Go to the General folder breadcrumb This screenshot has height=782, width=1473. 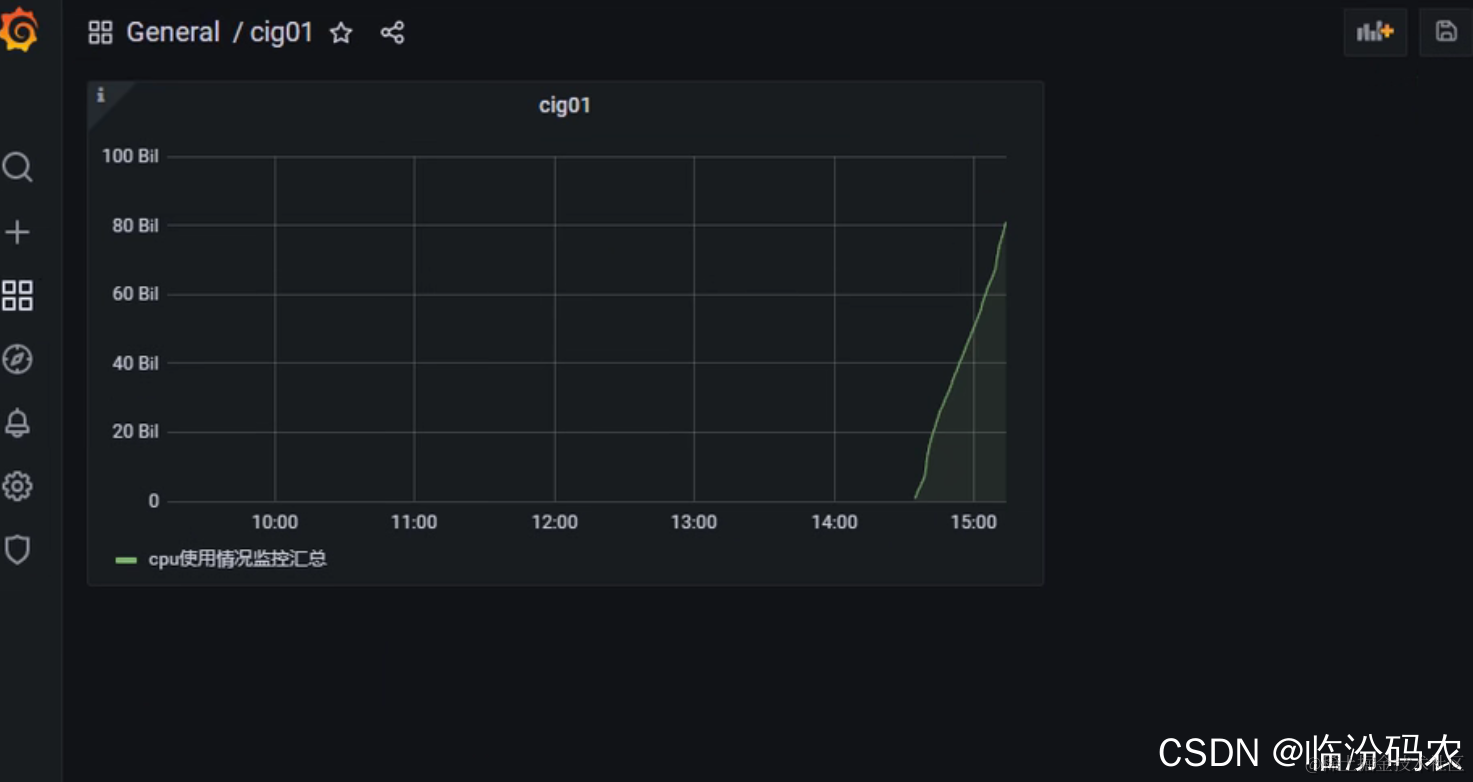(x=173, y=33)
